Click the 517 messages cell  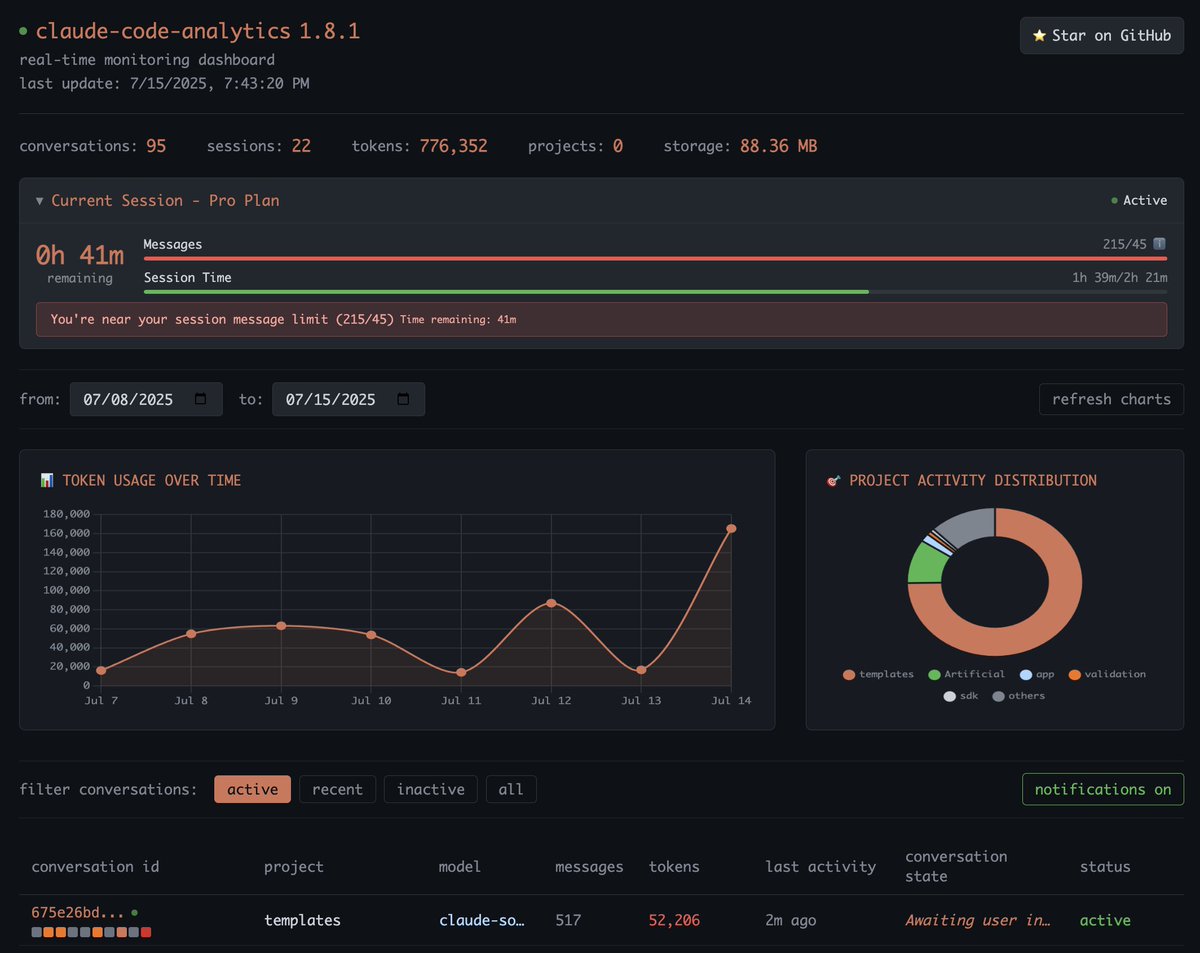click(x=568, y=920)
